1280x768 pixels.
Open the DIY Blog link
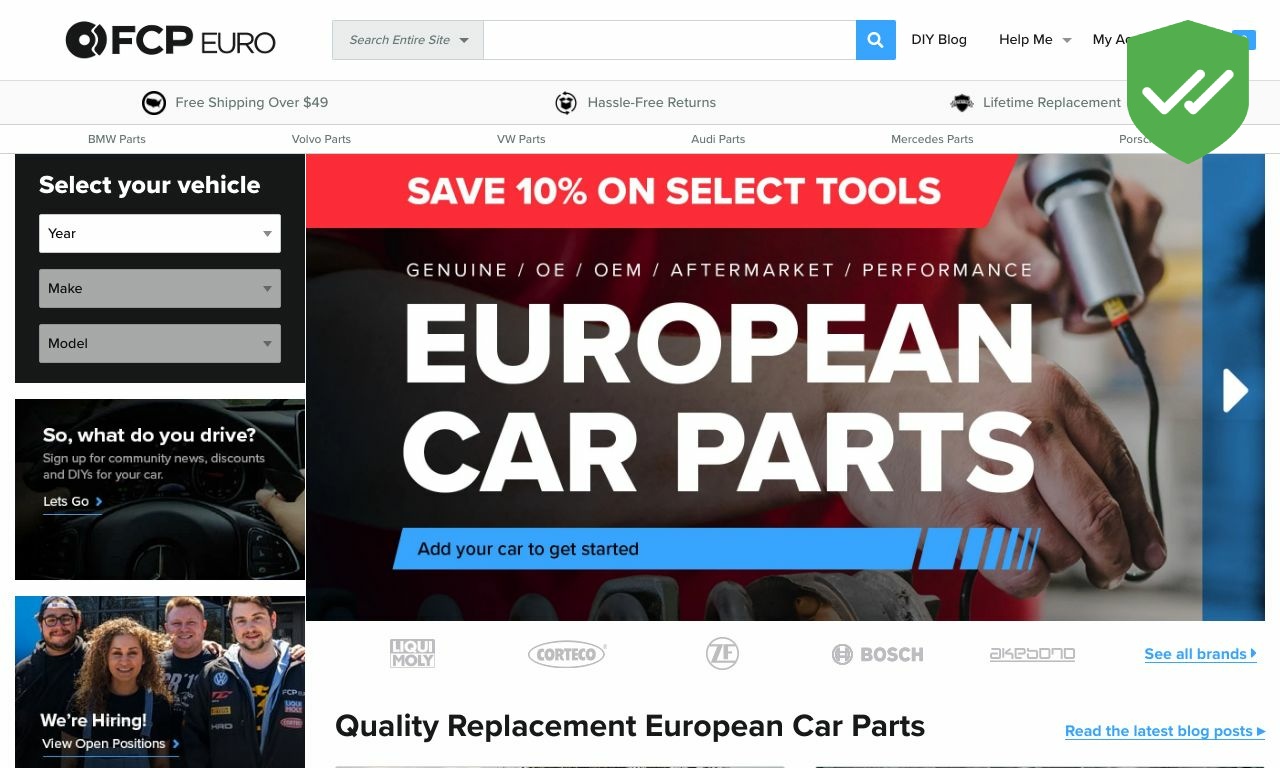point(939,40)
